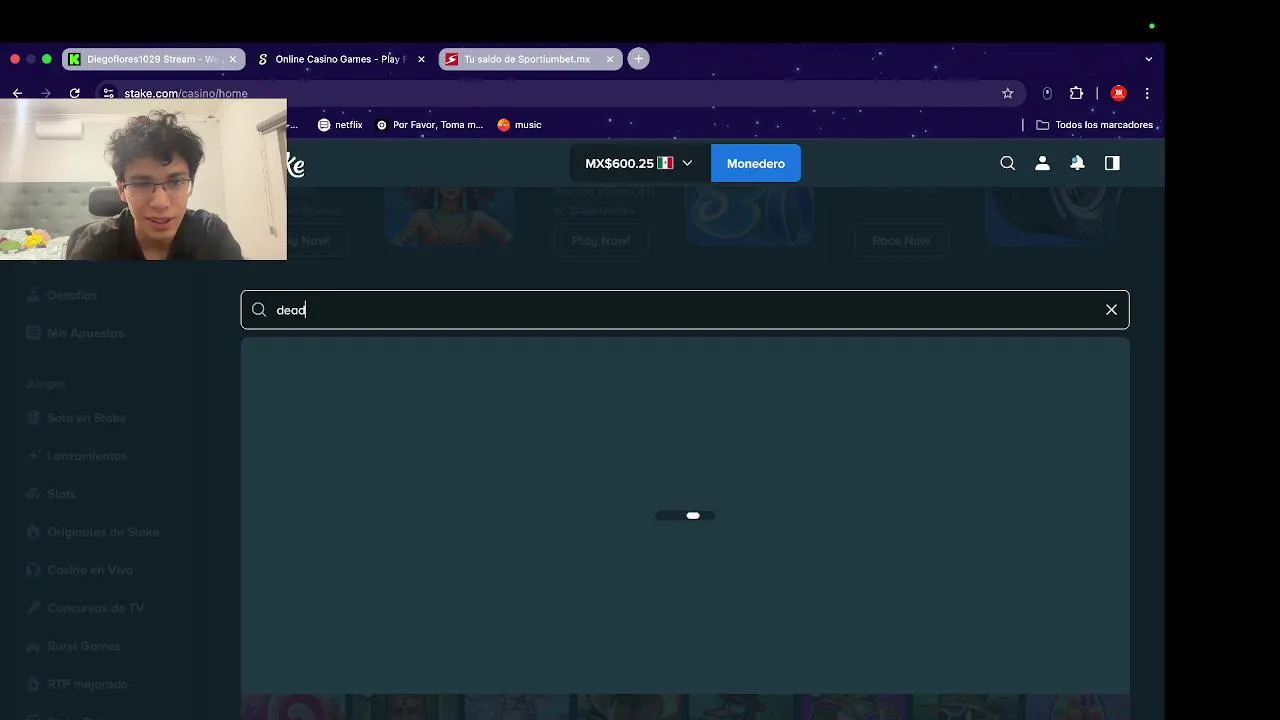Toggle the chat side panel icon
Image resolution: width=1280 pixels, height=720 pixels.
click(1112, 163)
